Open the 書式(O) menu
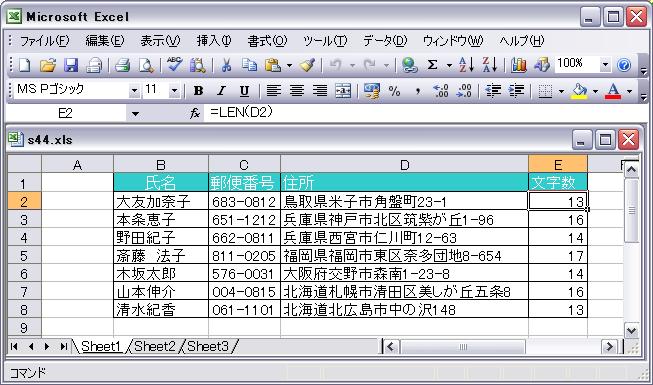Image resolution: width=653 pixels, height=385 pixels. click(x=267, y=41)
